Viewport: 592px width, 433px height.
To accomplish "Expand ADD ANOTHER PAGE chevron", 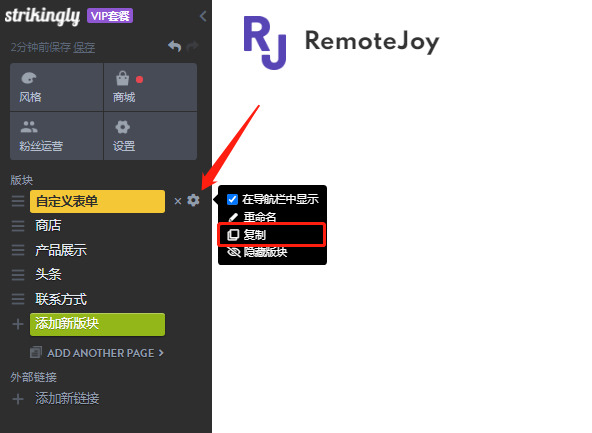I will click(161, 353).
